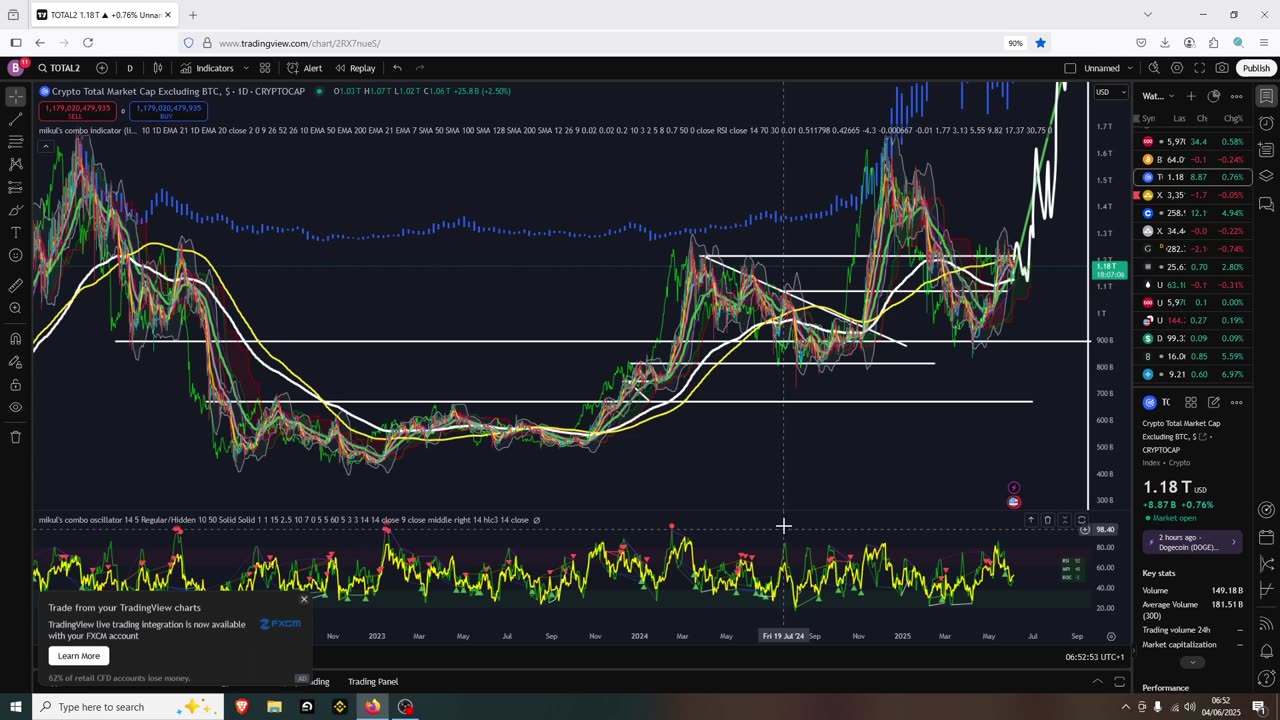The width and height of the screenshot is (1280, 720).
Task: Select the brush drawing tool
Action: pos(16,210)
